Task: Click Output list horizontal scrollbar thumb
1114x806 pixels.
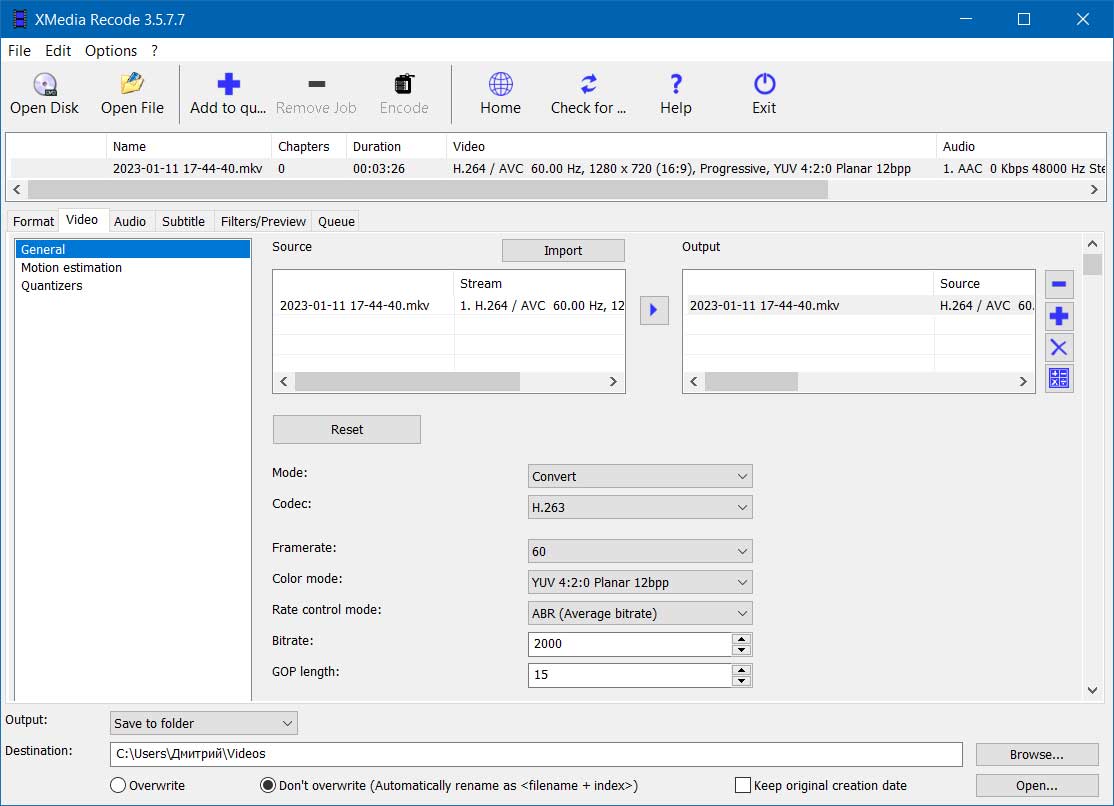Action: pyautogui.click(x=751, y=382)
